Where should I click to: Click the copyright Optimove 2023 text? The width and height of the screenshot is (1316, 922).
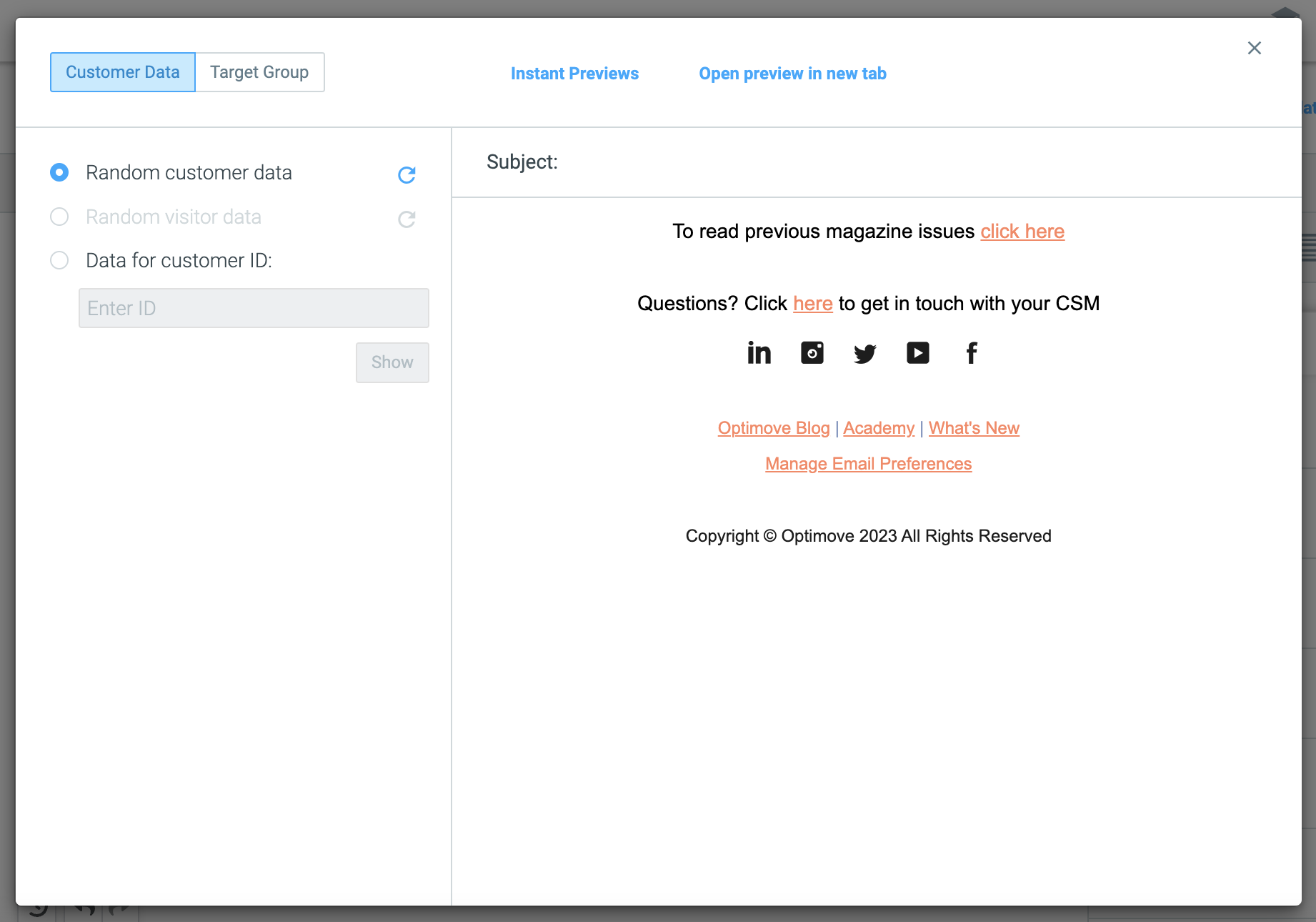[869, 536]
